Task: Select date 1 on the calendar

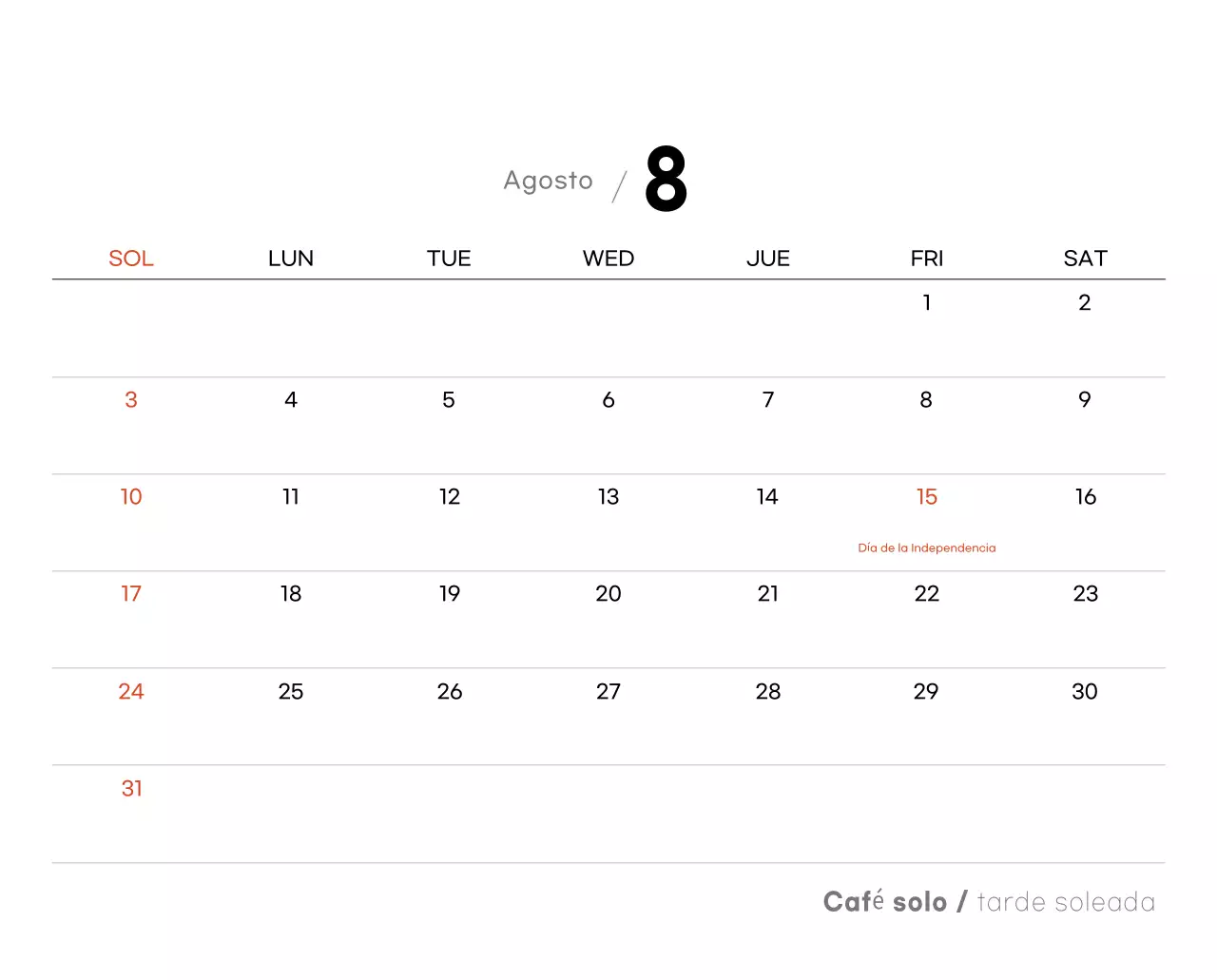Action: pyautogui.click(x=927, y=302)
